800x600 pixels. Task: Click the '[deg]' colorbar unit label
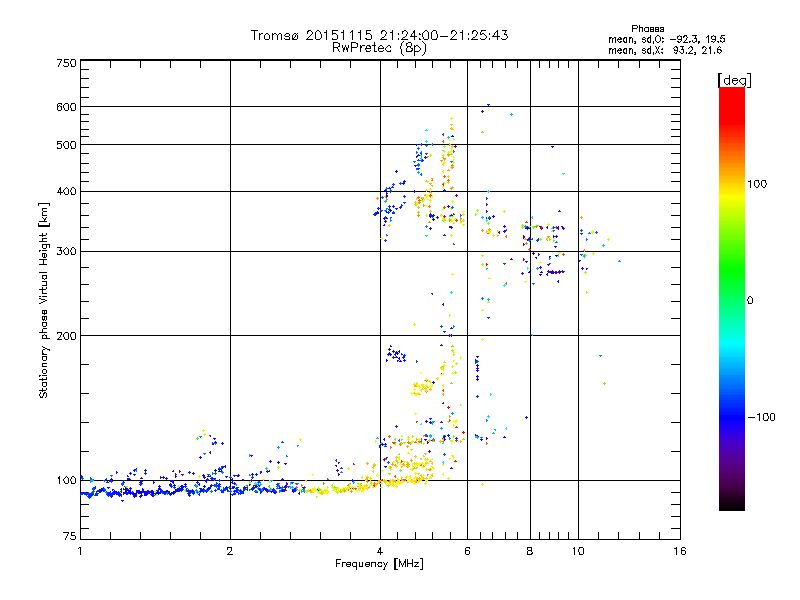(734, 80)
